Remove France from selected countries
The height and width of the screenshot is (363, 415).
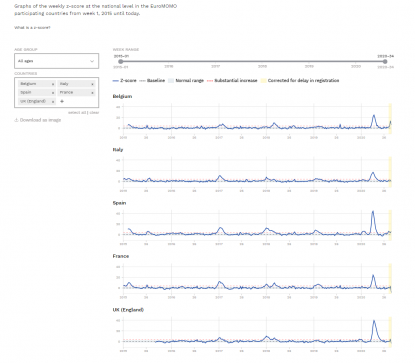92,93
